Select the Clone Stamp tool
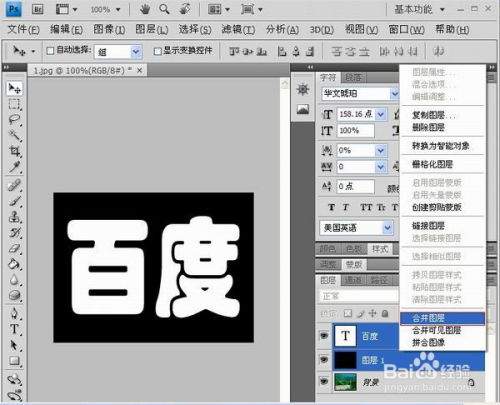500x405 pixels. point(14,217)
